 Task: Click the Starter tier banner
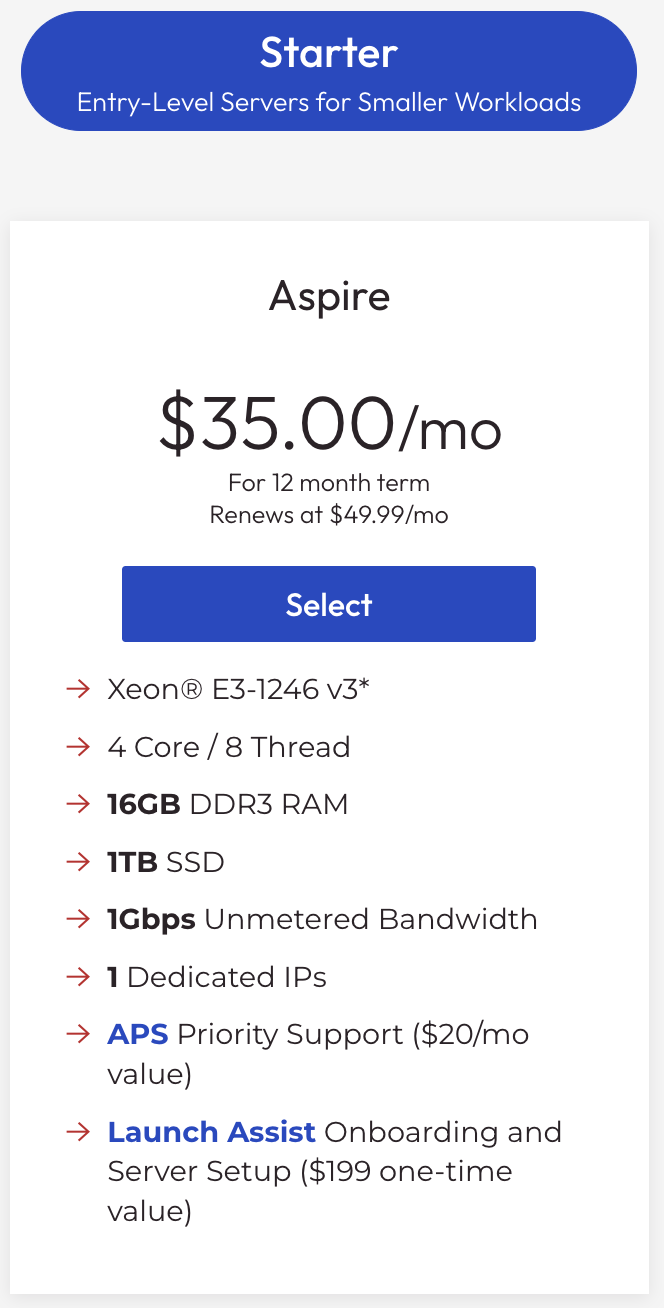[329, 71]
